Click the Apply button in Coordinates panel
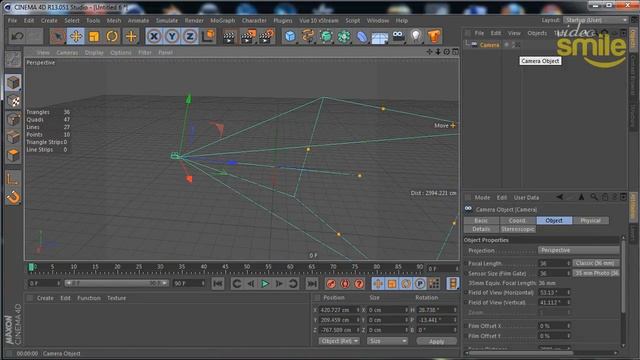The image size is (640, 360). 436,341
